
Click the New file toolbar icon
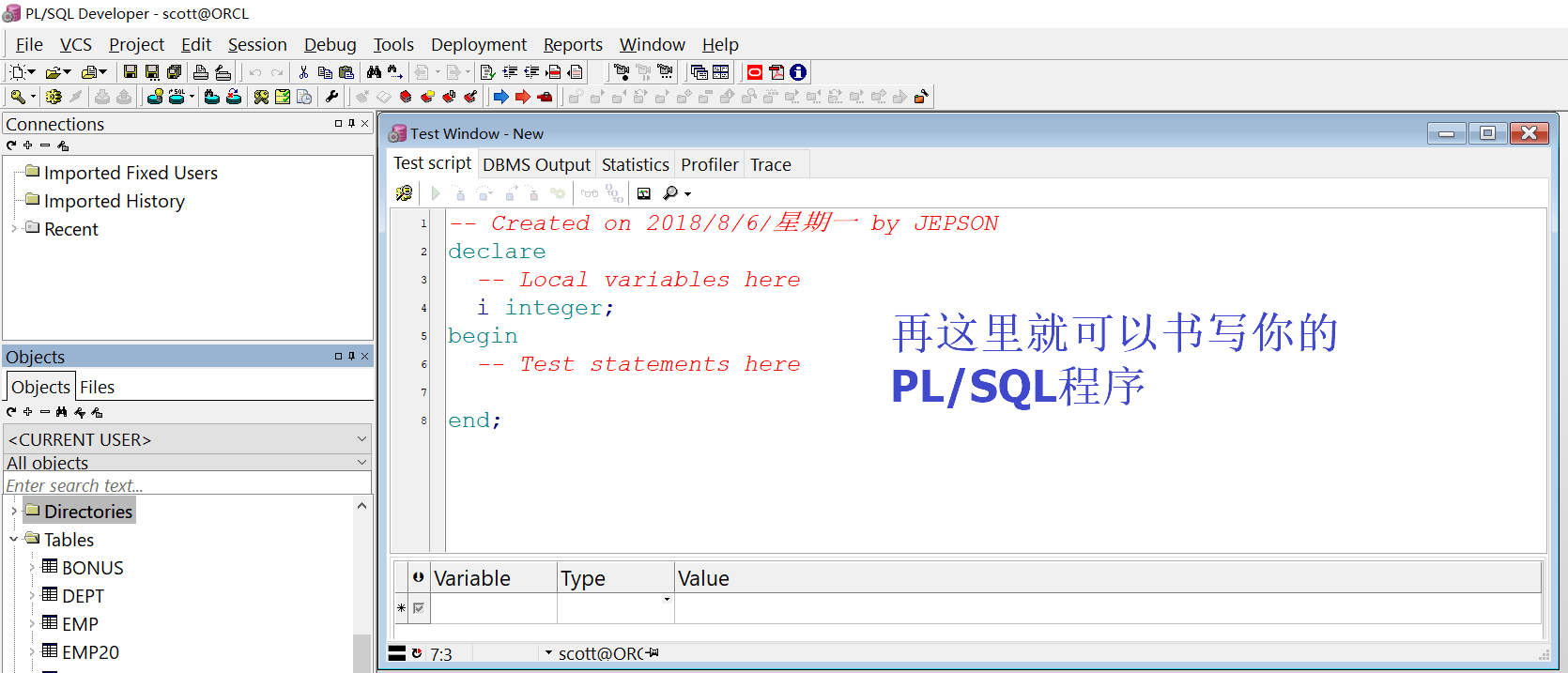(x=17, y=72)
